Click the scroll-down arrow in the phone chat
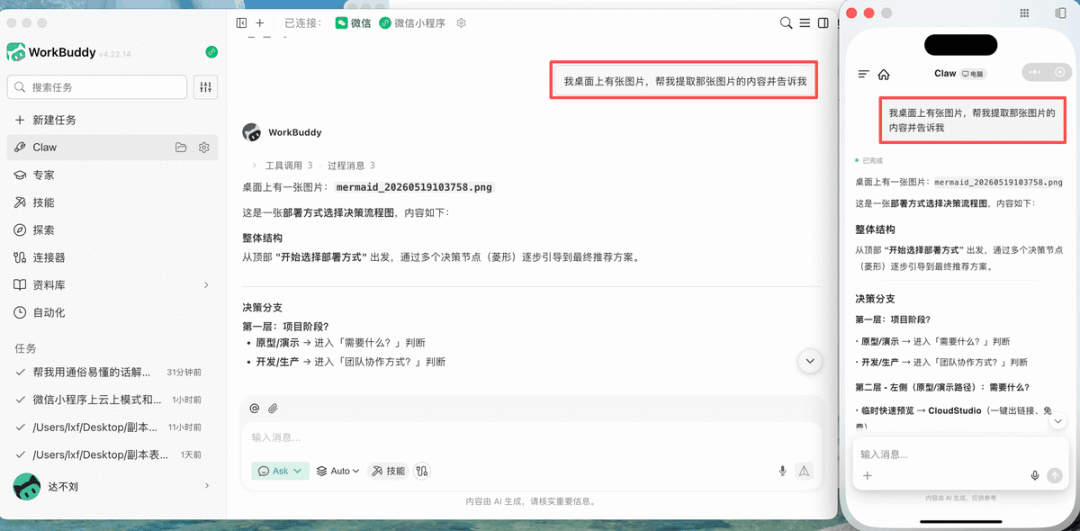1080x531 pixels. (1057, 420)
